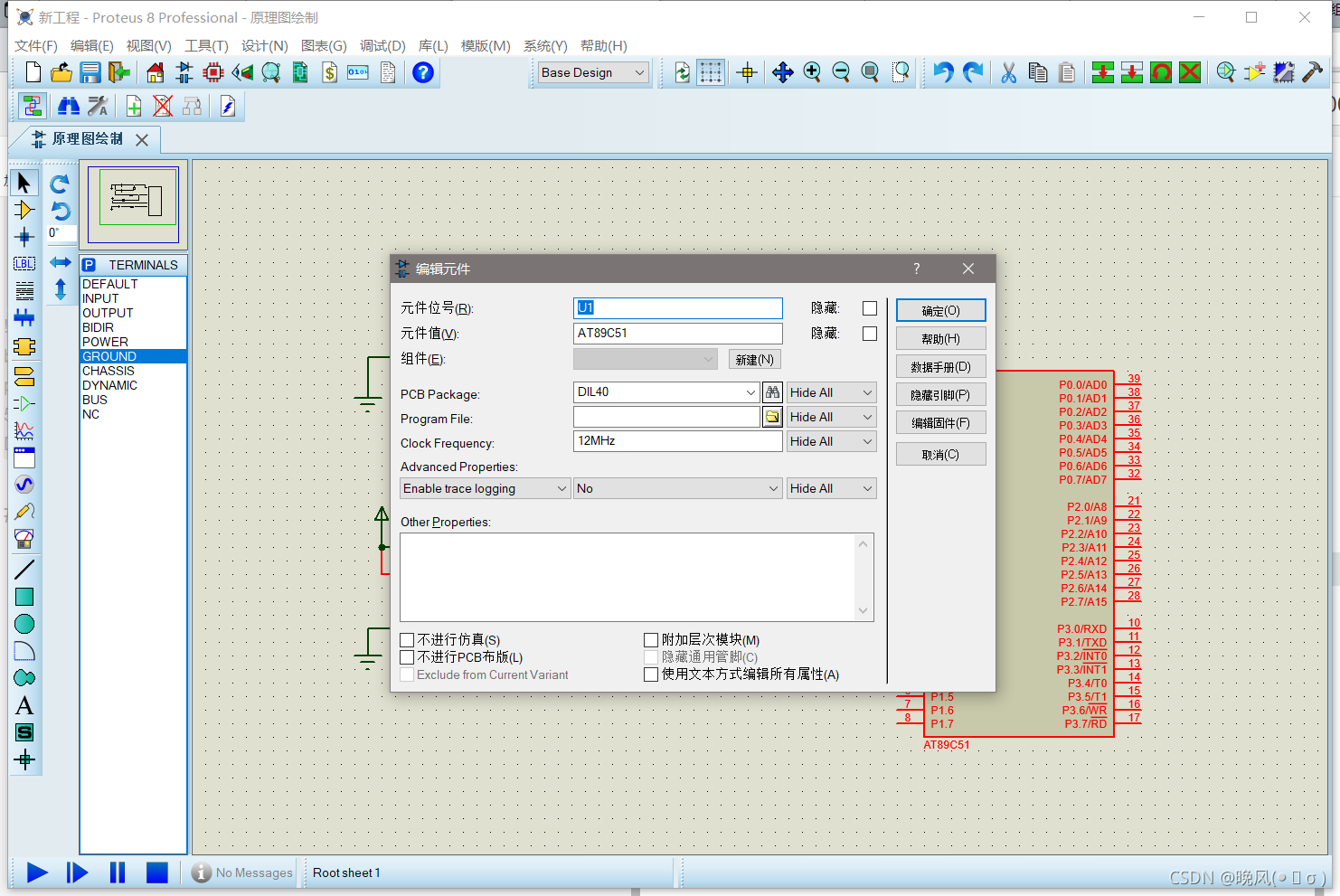Image resolution: width=1340 pixels, height=896 pixels.
Task: Select the 2D circle graphics tool
Action: coord(24,624)
